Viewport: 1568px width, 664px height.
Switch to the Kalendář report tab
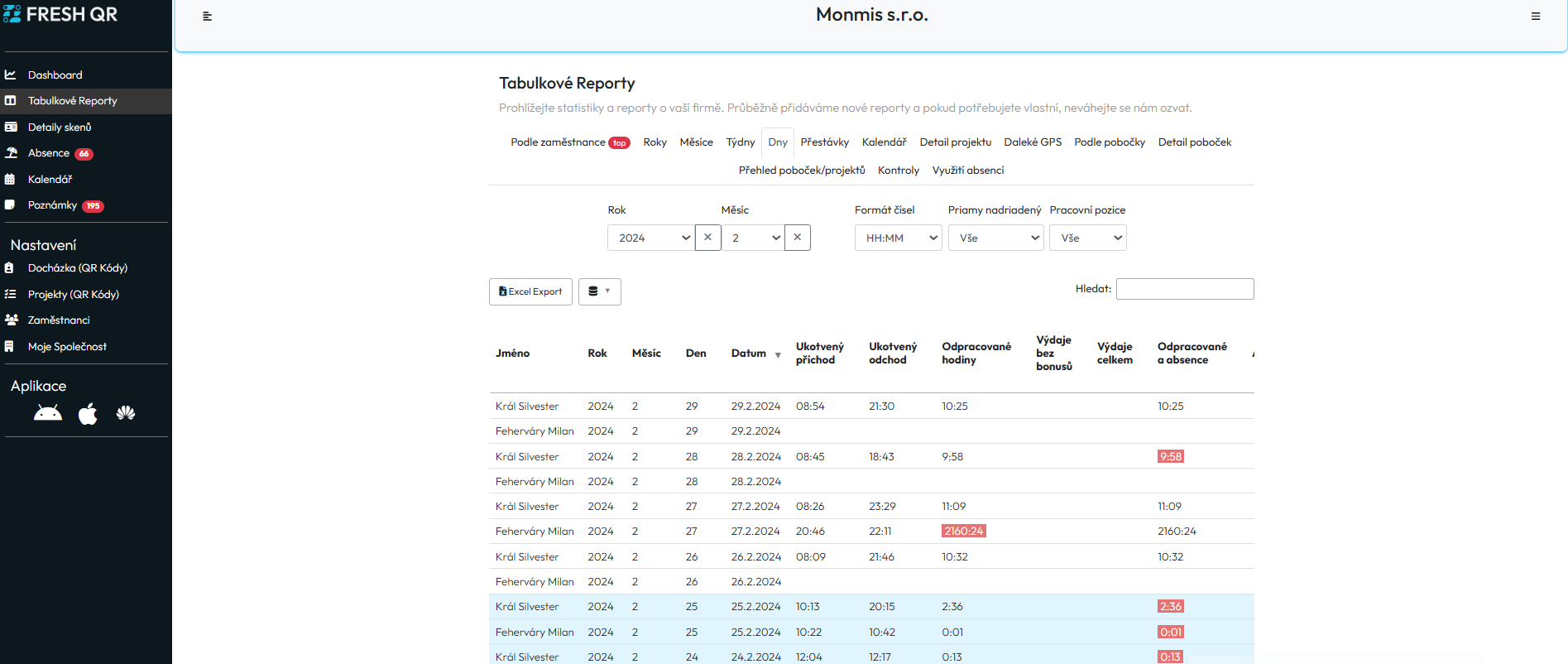pyautogui.click(x=884, y=142)
